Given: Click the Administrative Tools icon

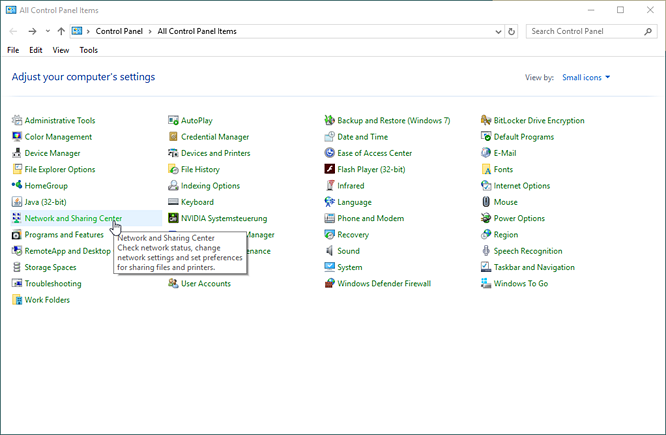Looking at the screenshot, I should tap(17, 120).
